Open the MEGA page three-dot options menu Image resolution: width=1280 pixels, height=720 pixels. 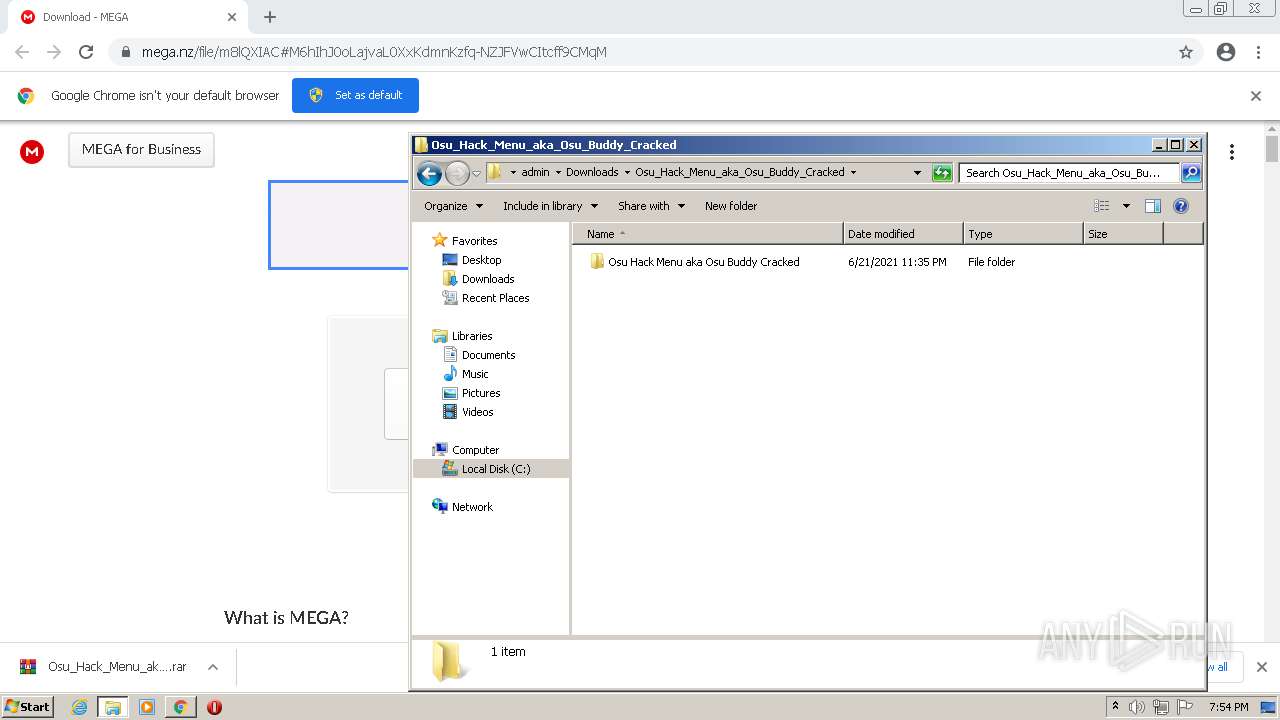(1232, 152)
